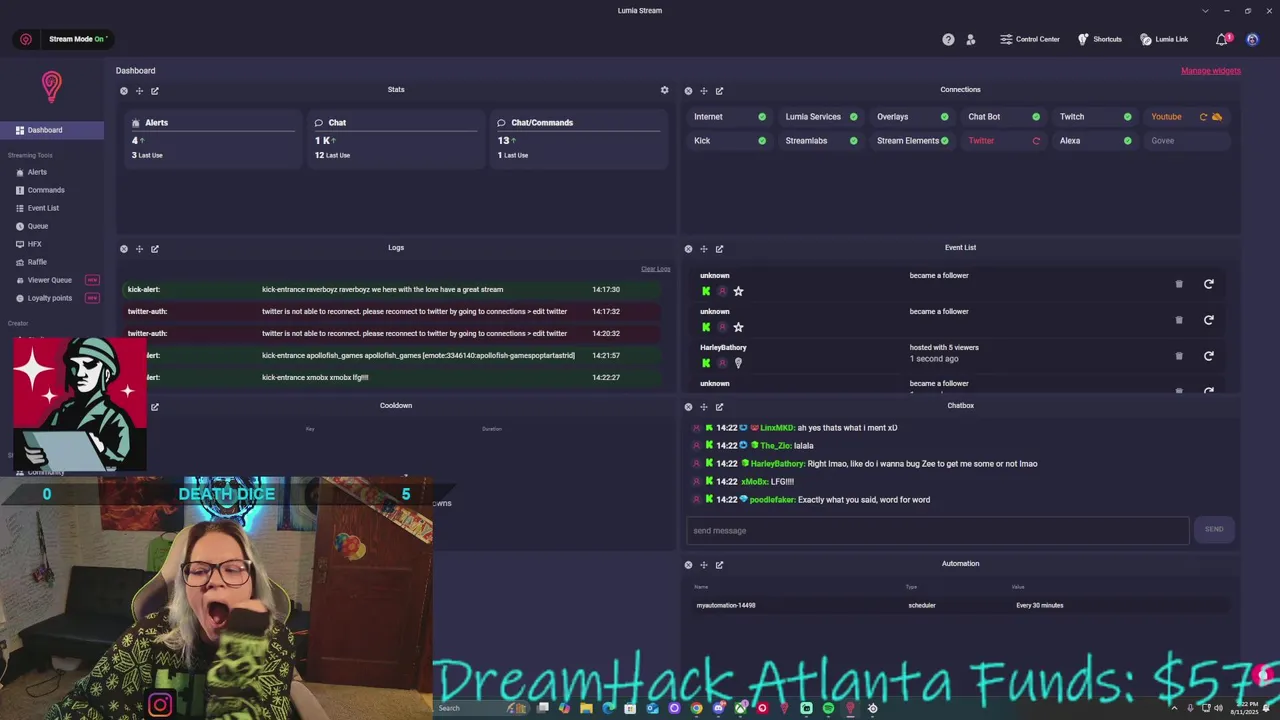Pop out the Cooldown widget
The width and height of the screenshot is (1280, 720).
coord(155,407)
